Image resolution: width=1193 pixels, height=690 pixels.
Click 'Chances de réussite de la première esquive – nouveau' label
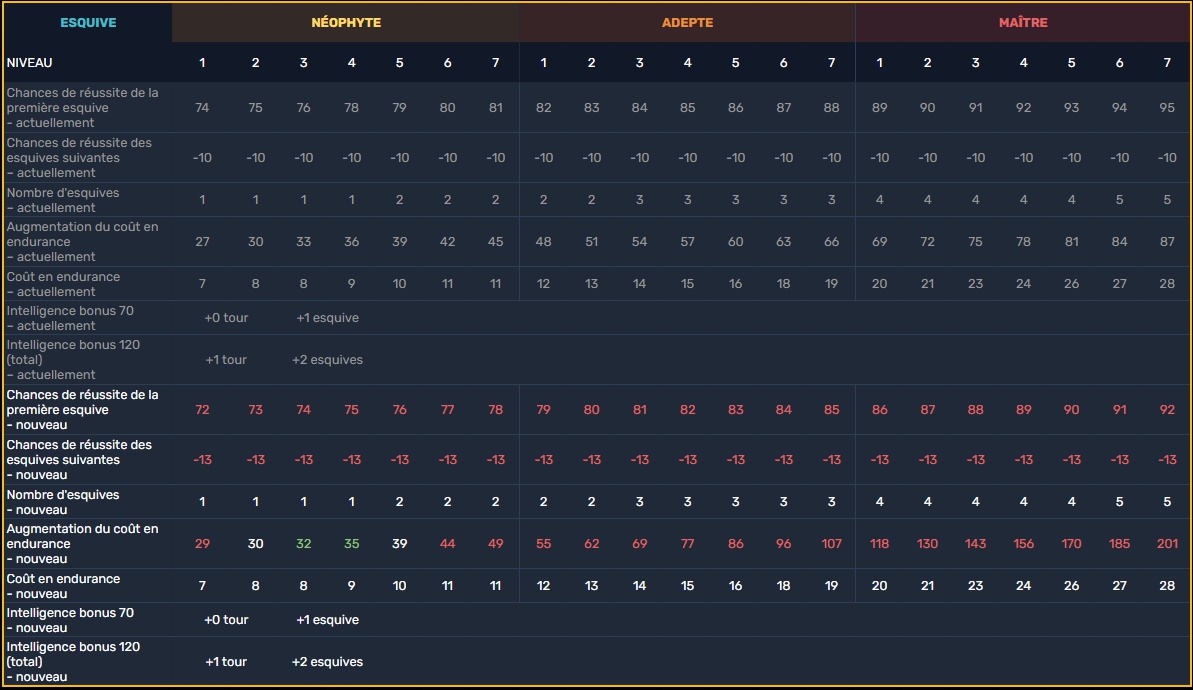point(82,409)
